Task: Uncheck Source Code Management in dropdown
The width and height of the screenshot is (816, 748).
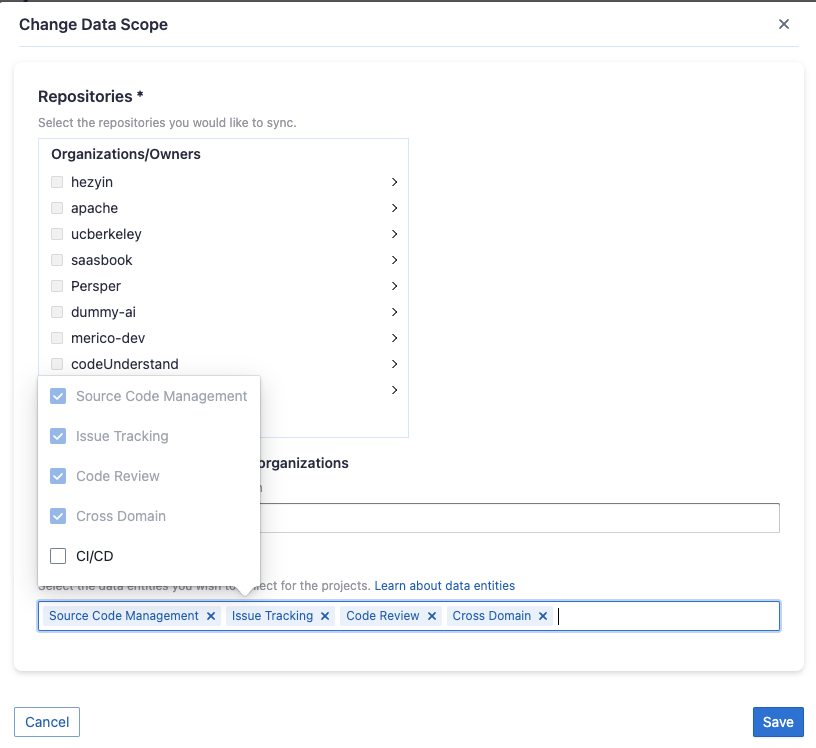Action: [58, 396]
